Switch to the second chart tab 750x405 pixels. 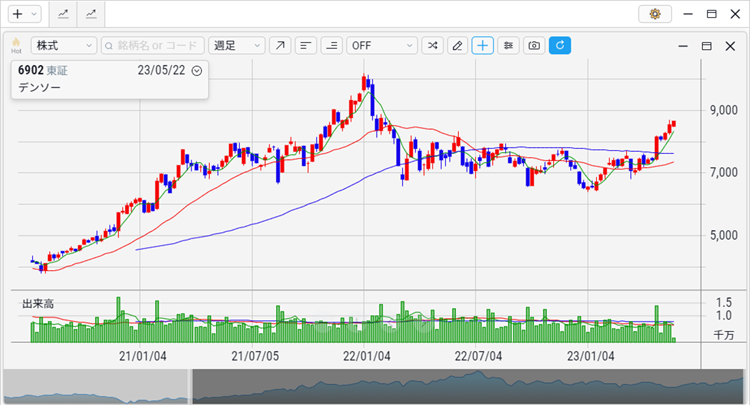coord(91,14)
